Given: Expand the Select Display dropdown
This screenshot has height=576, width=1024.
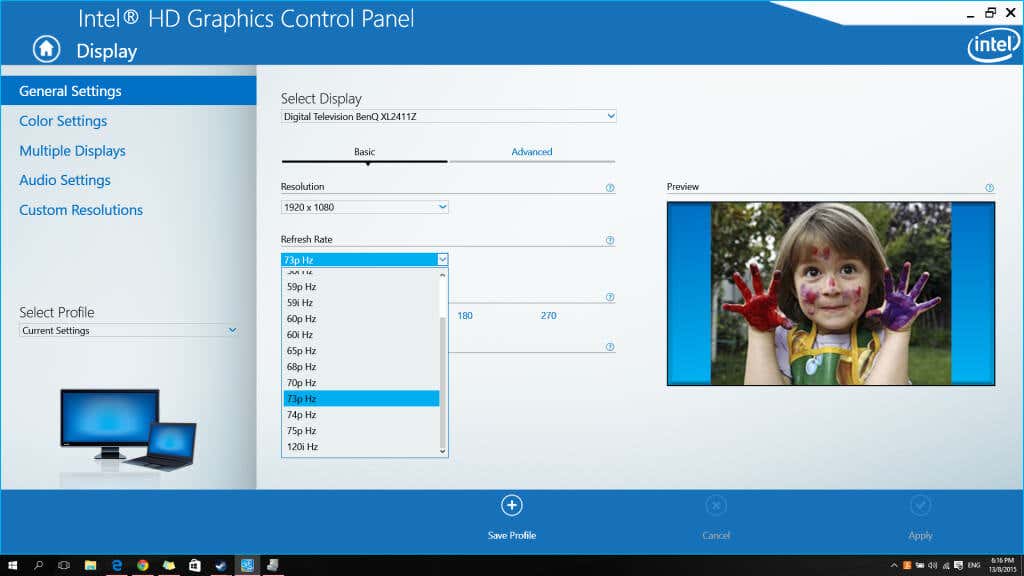Looking at the screenshot, I should pyautogui.click(x=449, y=117).
